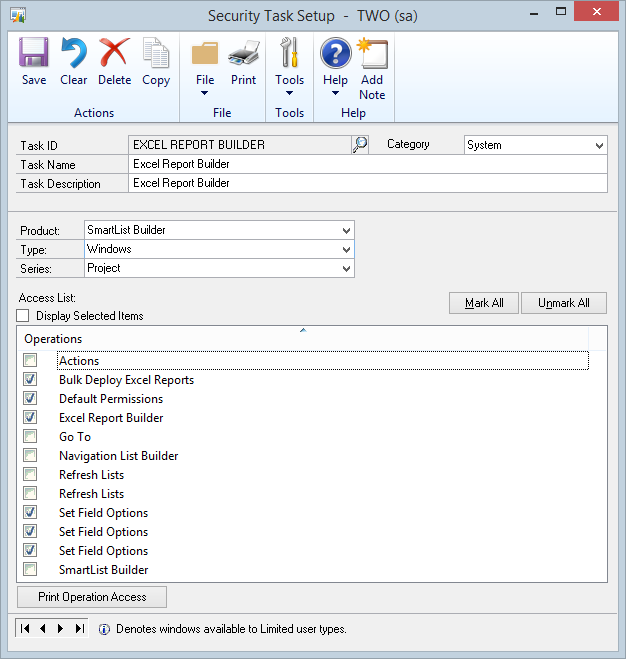Click the Mark All button

tap(484, 303)
